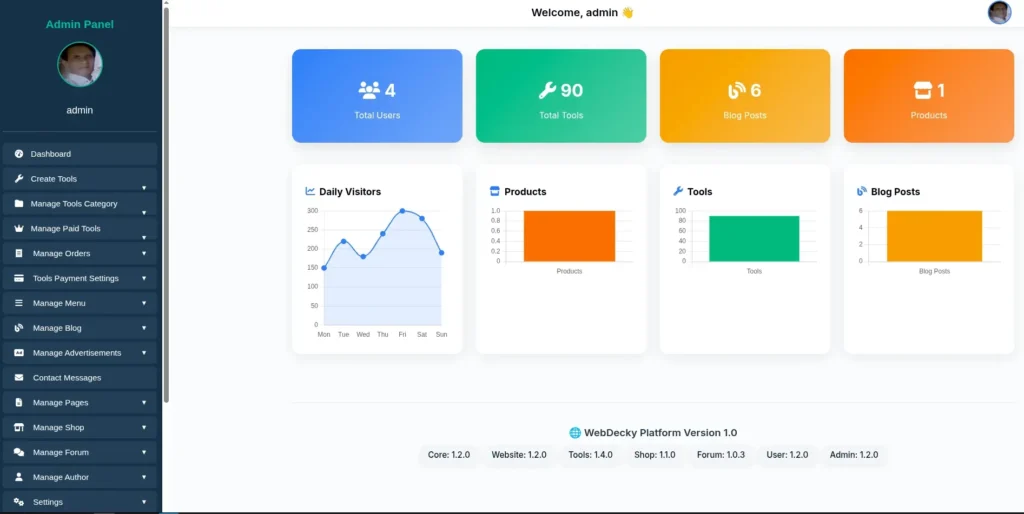Expand the Manage Author dropdown arrow
This screenshot has width=1024, height=514.
[x=144, y=477]
